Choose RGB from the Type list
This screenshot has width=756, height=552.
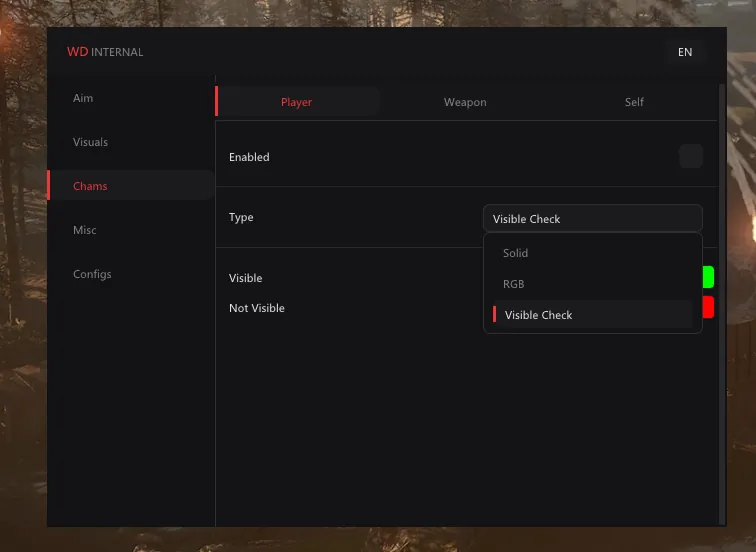coord(593,284)
